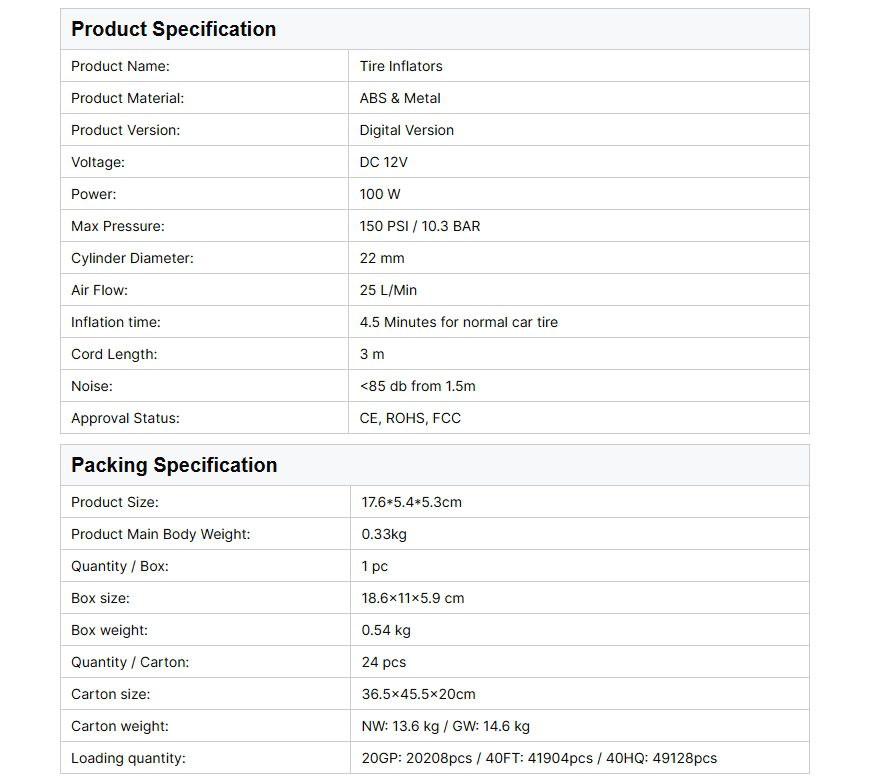Click the Cord Length label

point(114,354)
